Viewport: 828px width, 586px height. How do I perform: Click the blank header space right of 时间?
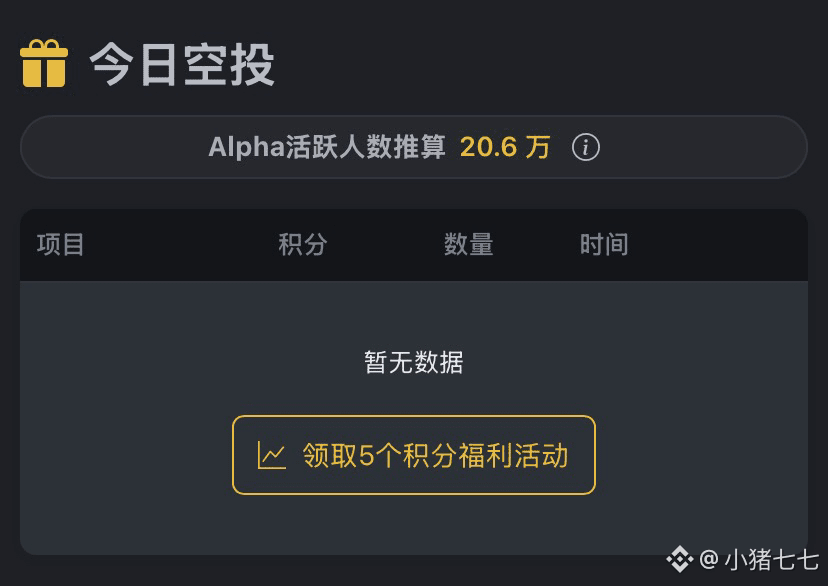point(720,245)
